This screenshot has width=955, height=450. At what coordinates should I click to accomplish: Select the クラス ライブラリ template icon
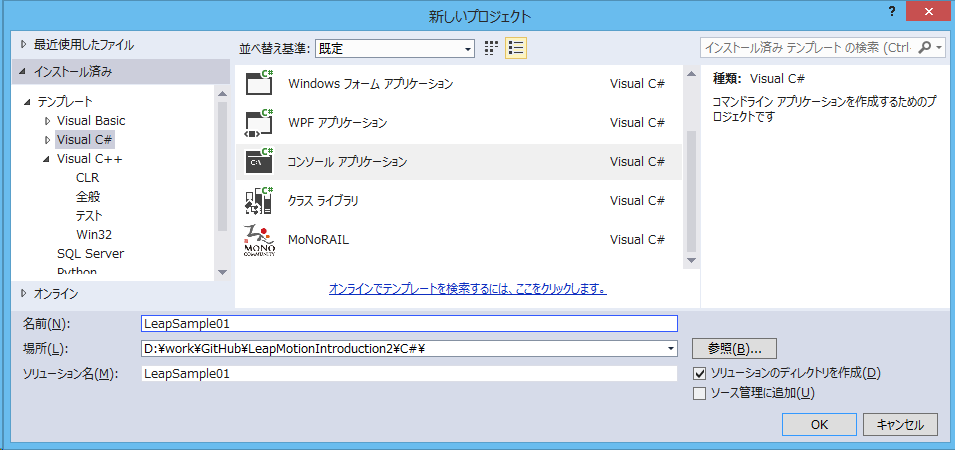(x=260, y=200)
